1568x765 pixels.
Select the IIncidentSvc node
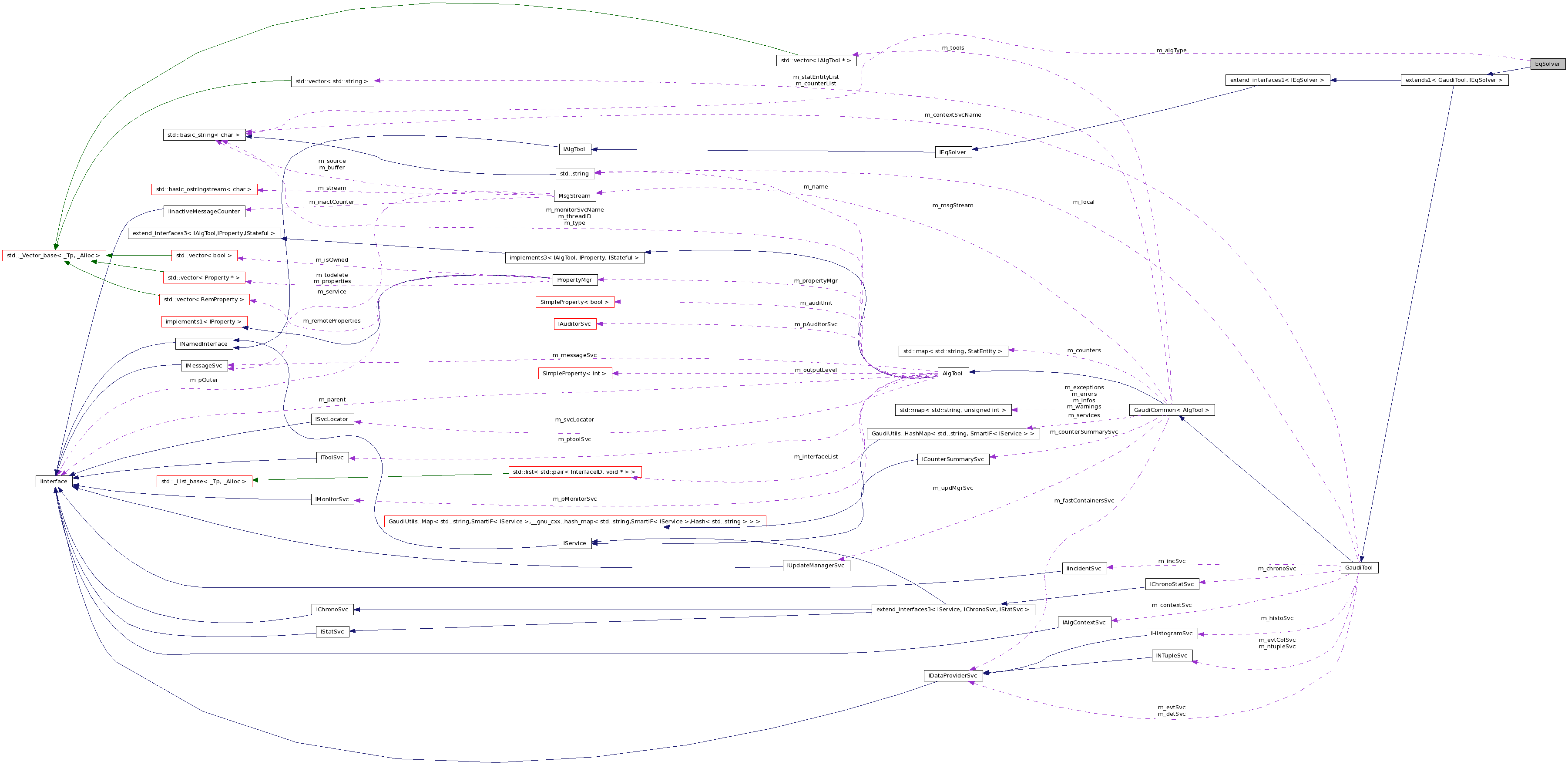(1084, 569)
